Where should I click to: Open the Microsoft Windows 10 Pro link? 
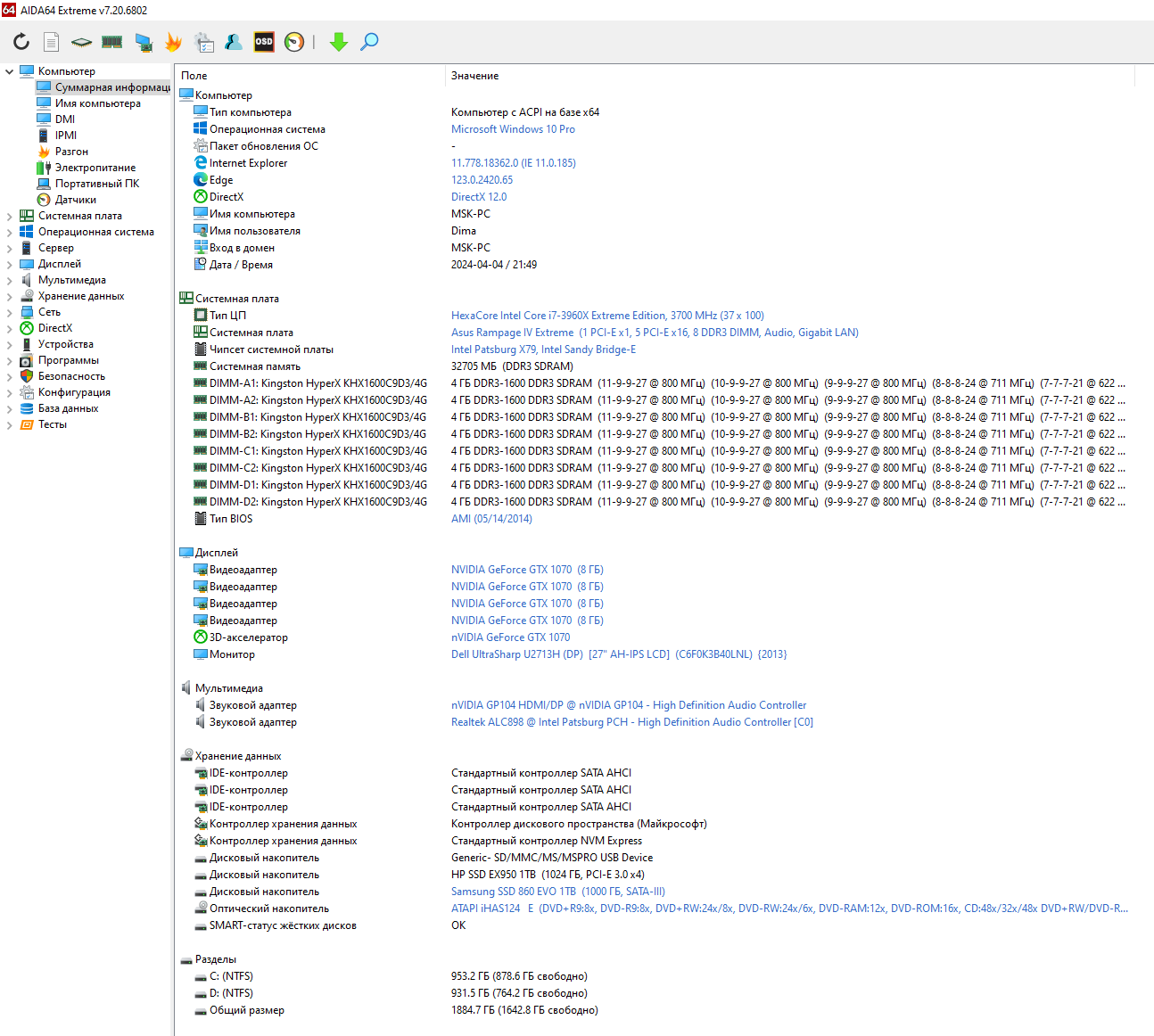click(513, 129)
